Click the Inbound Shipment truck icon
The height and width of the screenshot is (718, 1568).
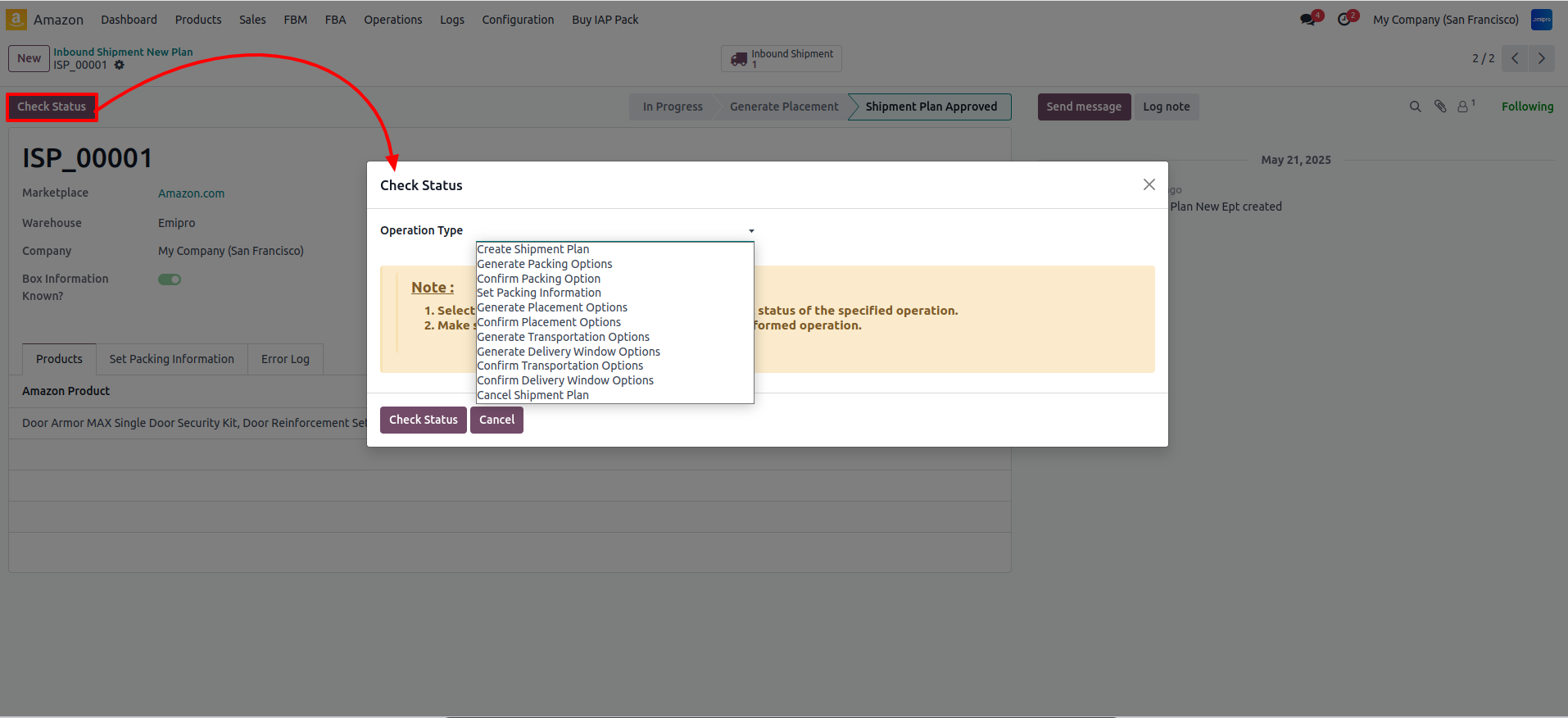(x=739, y=59)
